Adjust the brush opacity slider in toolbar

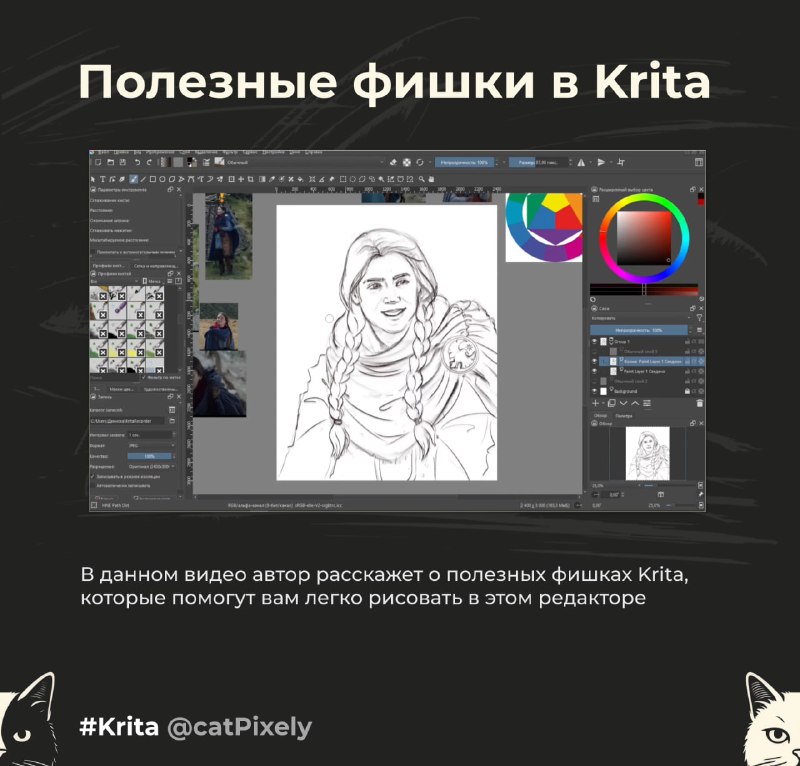click(464, 162)
